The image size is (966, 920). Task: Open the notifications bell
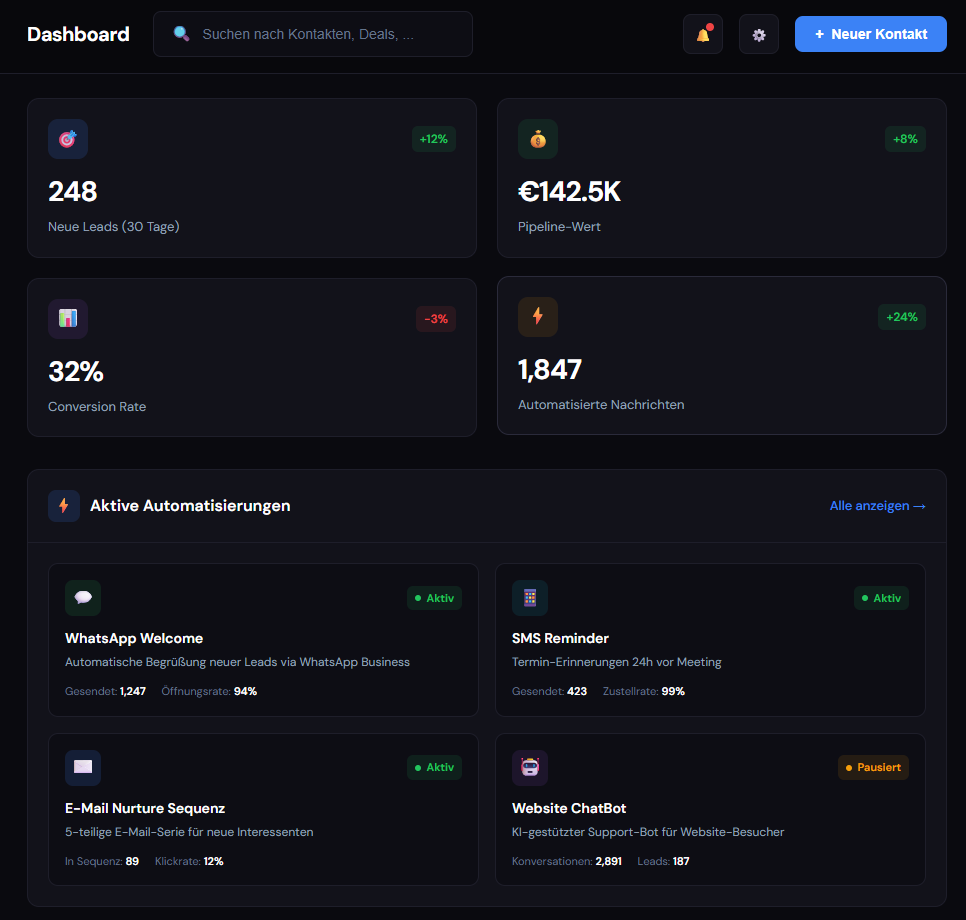[702, 34]
